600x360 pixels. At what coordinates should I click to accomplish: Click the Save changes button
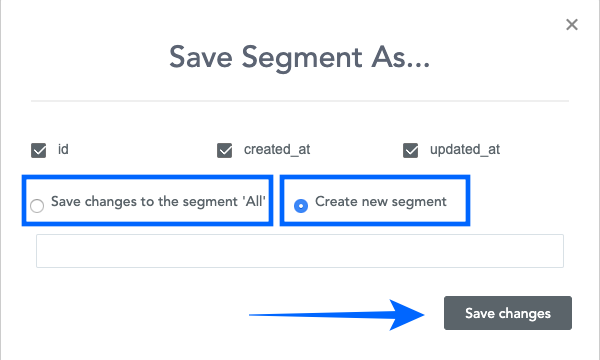click(508, 313)
